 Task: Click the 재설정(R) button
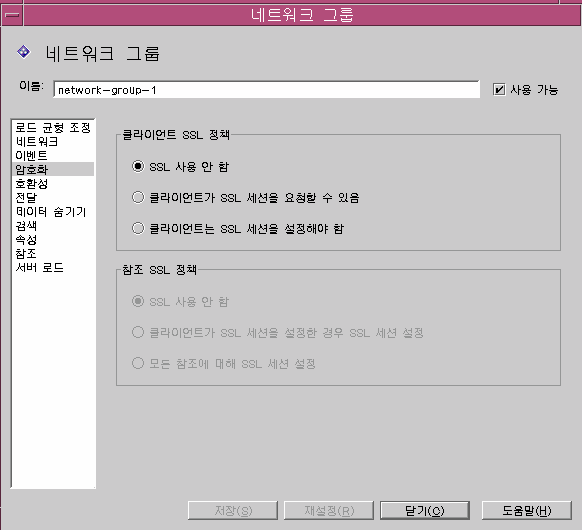329,511
